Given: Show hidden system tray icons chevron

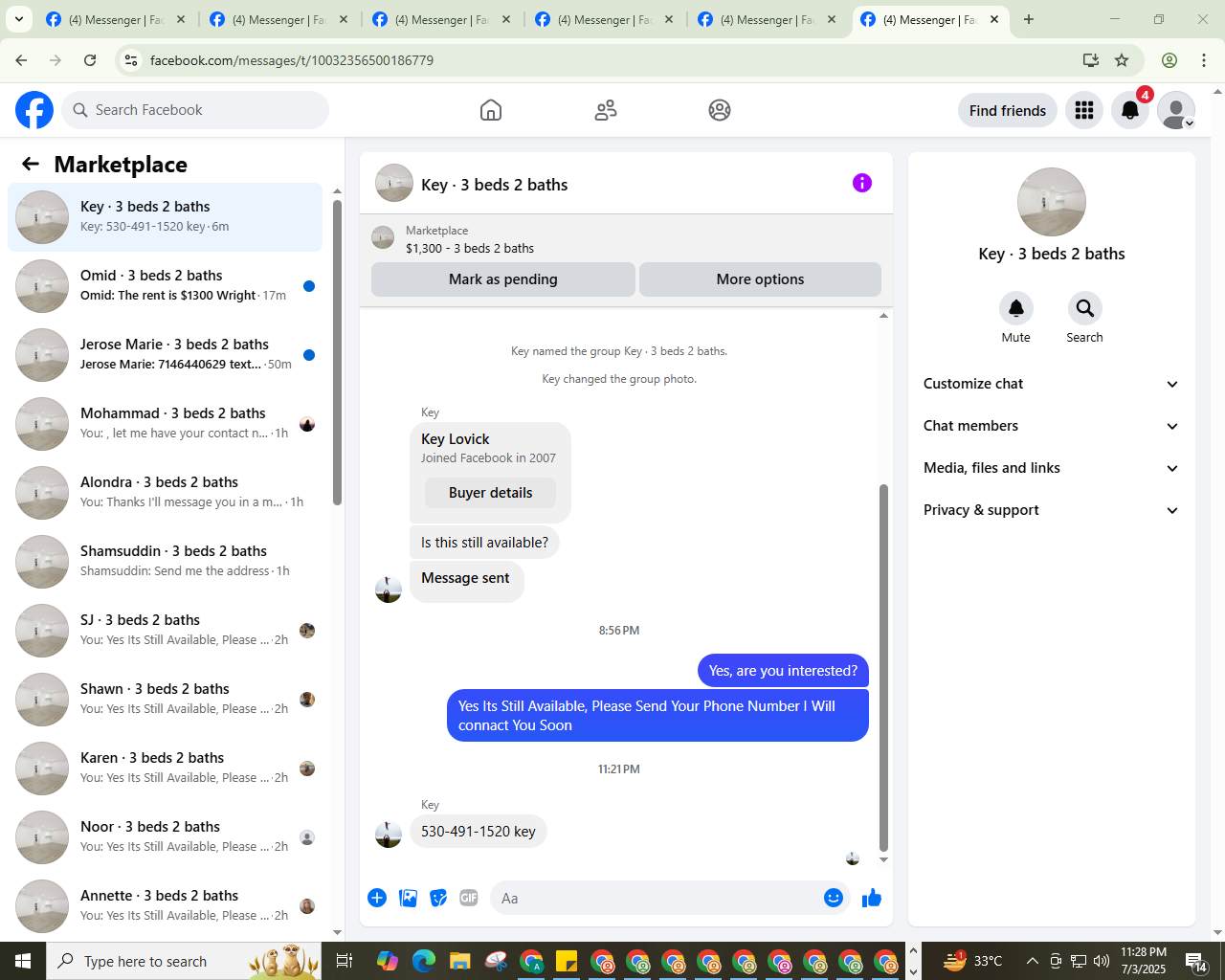Looking at the screenshot, I should point(1032,961).
